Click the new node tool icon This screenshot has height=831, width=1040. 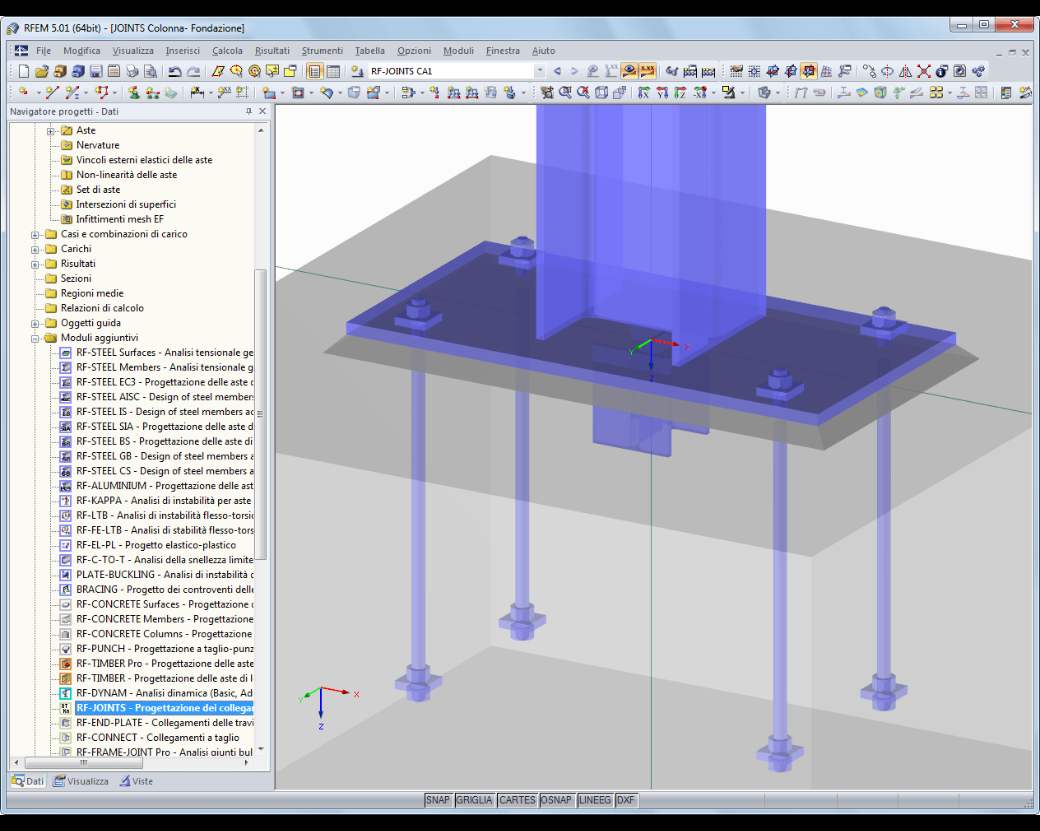pos(24,92)
